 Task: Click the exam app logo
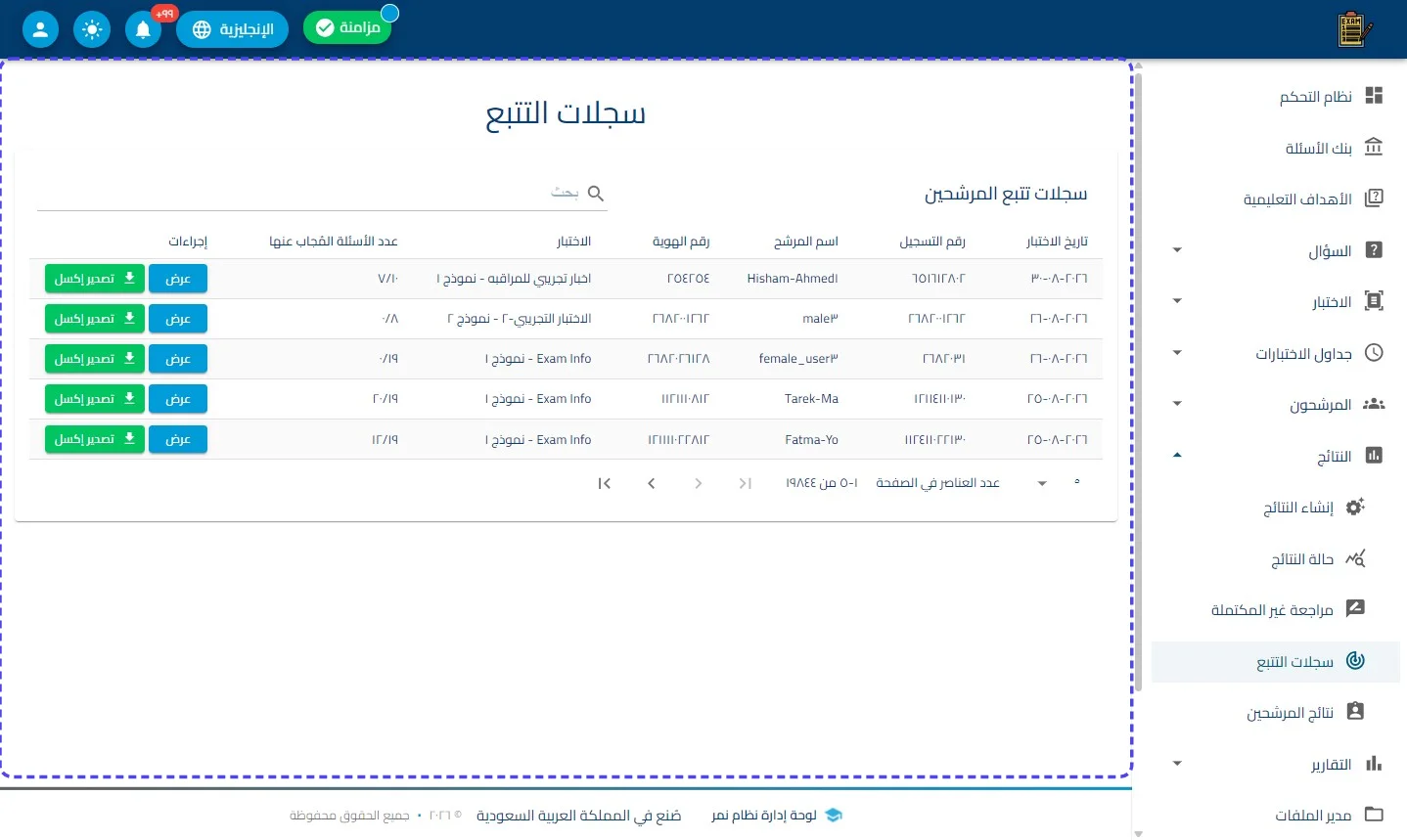[x=1354, y=29]
